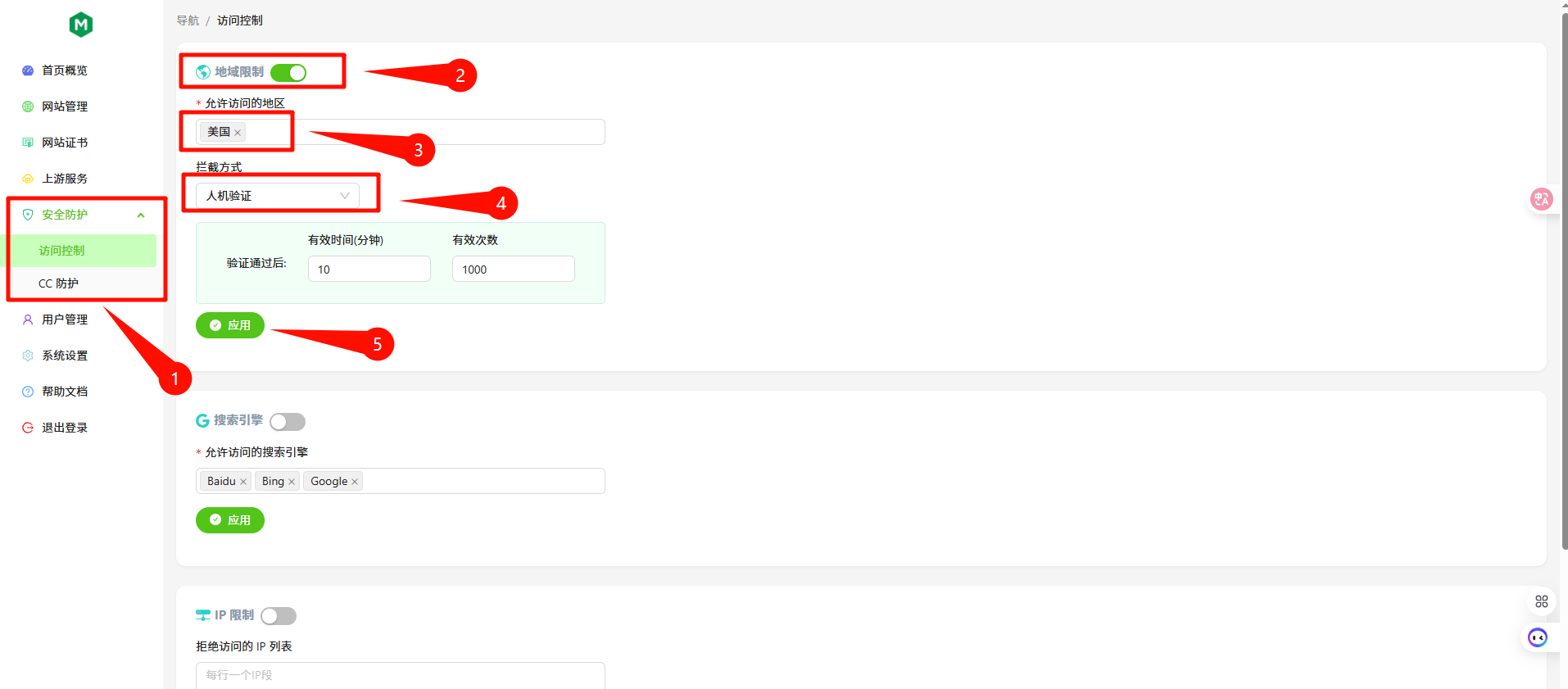Click the green M logo icon
1568x689 pixels.
click(80, 25)
